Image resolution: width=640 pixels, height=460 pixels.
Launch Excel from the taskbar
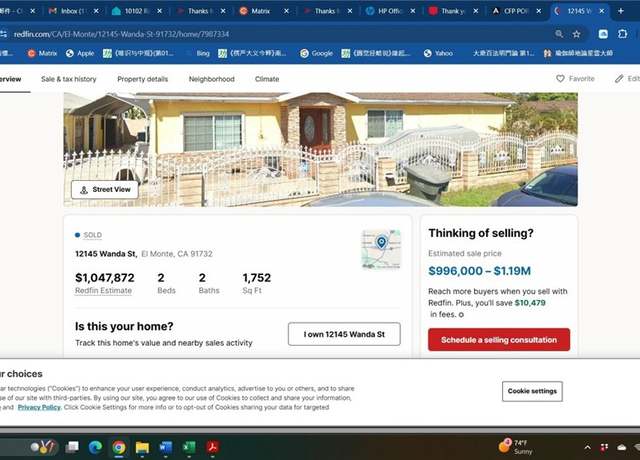point(189,447)
